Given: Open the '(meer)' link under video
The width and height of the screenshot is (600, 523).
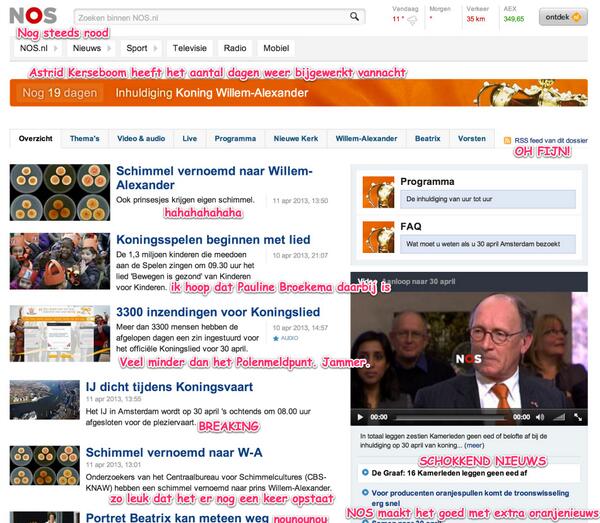Looking at the screenshot, I should coord(474,446).
